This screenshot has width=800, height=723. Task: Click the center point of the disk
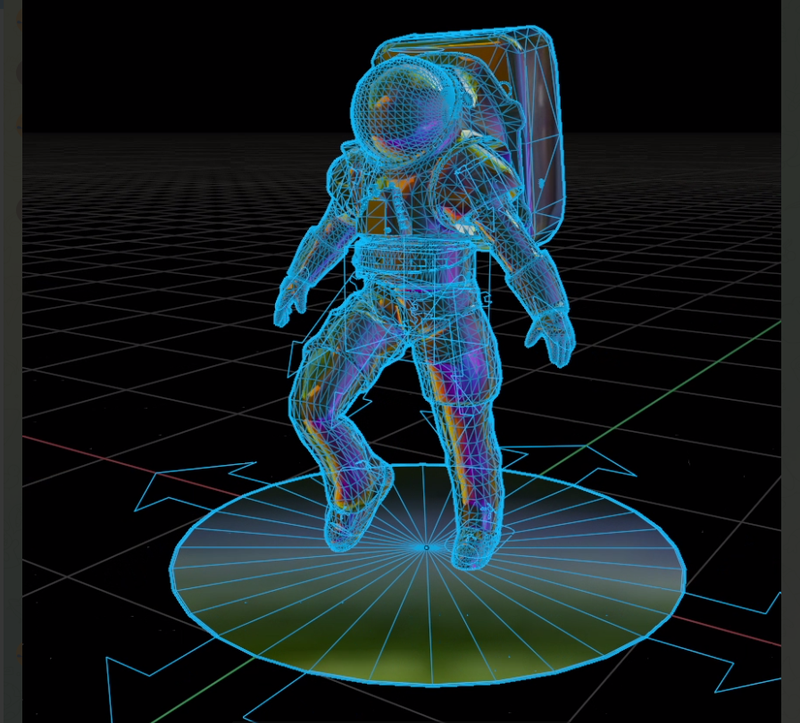(x=427, y=548)
